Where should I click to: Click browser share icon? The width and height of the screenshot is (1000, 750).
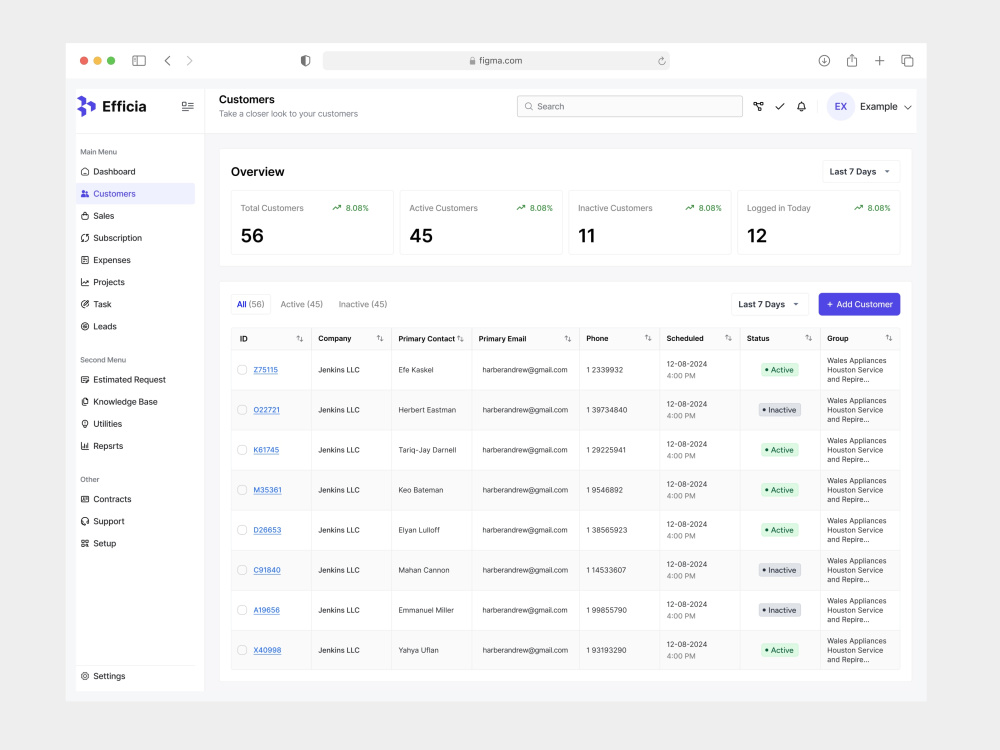pos(852,61)
